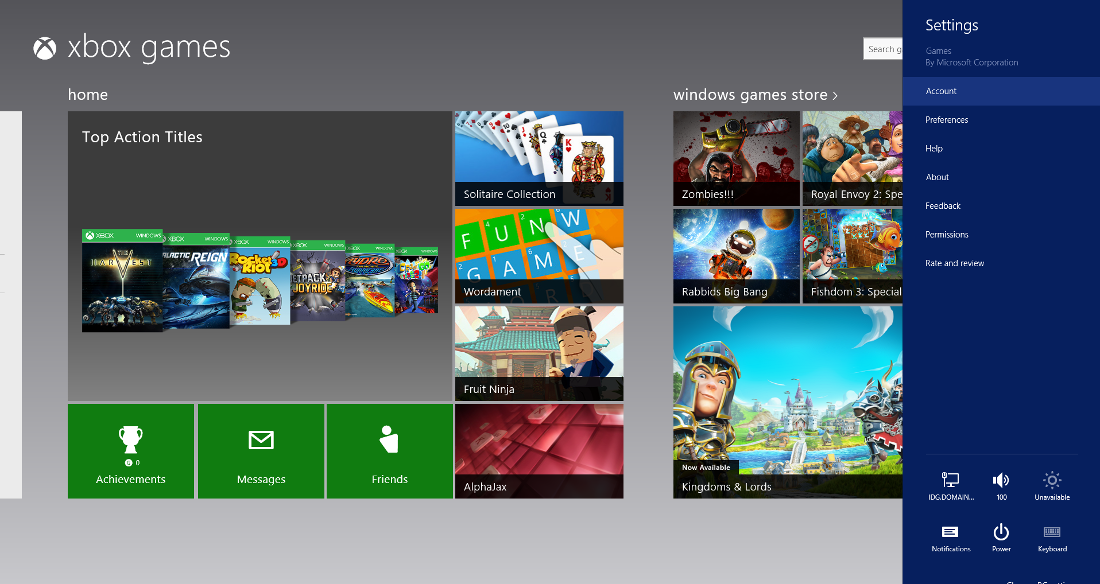Click Rate and review
This screenshot has width=1100, height=584.
(954, 263)
